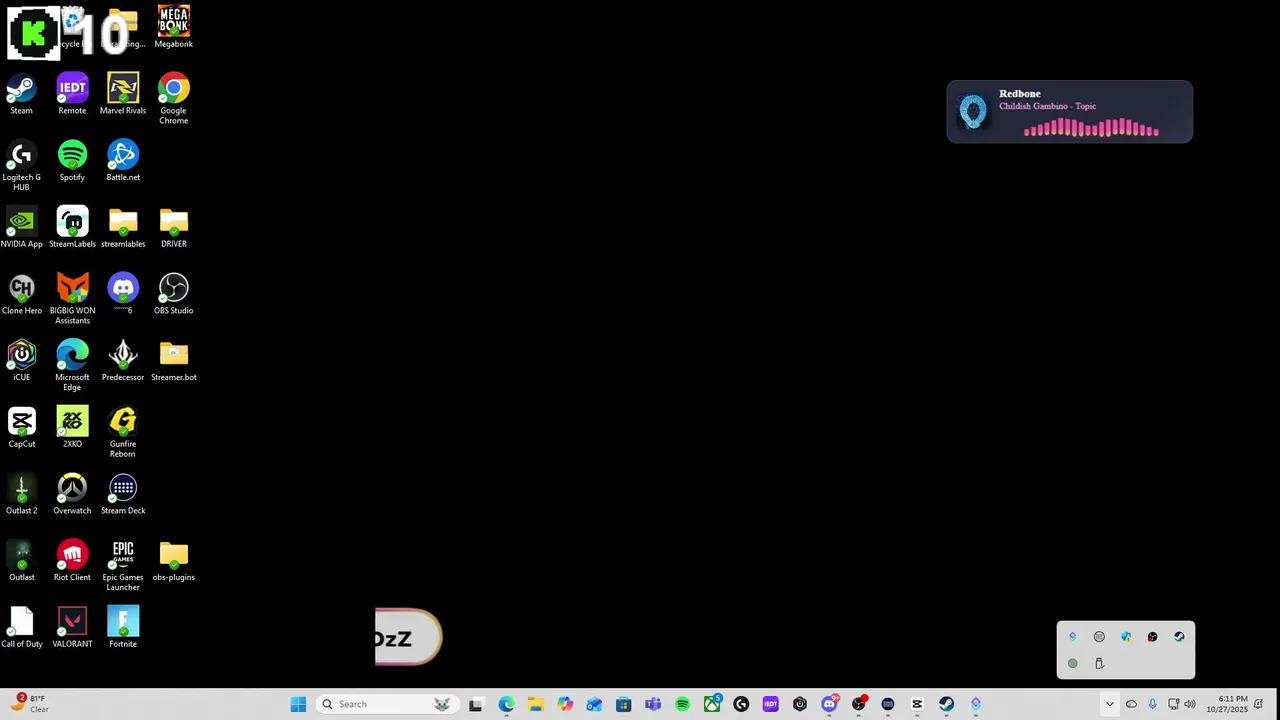Open the OneDrive cloud tray icon

[1131, 704]
